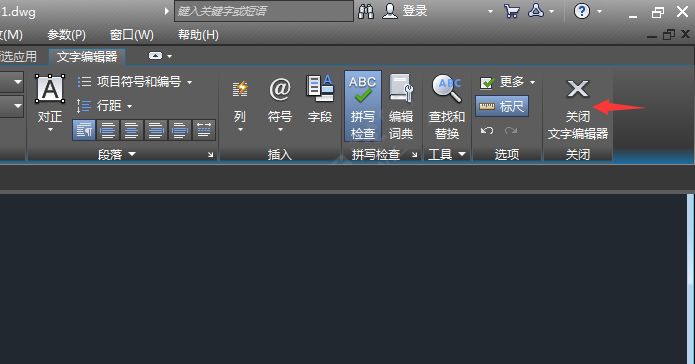The width and height of the screenshot is (695, 364).
Task: Click the Insert (插入) panel title
Action: point(280,155)
